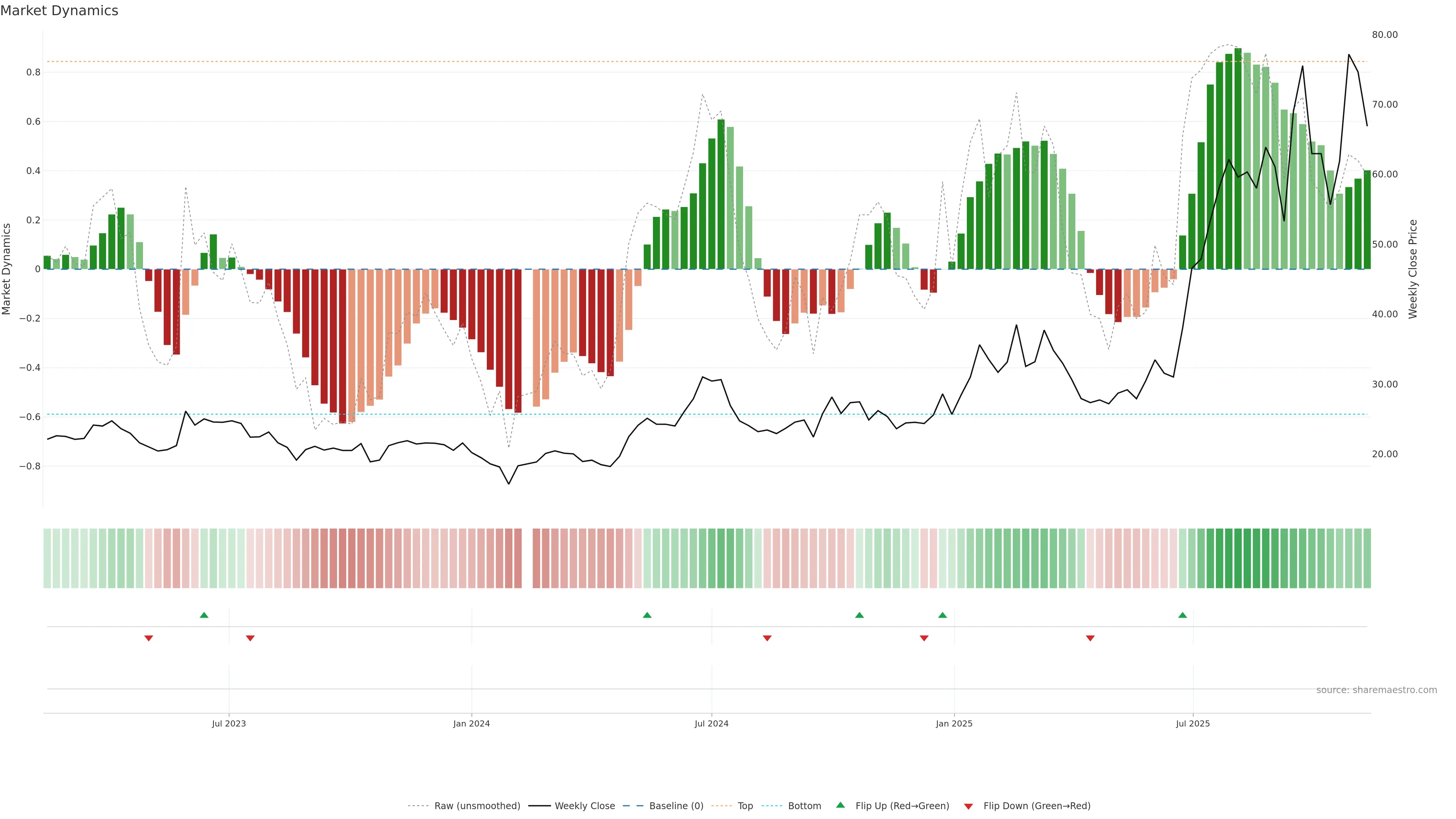Toggle the Baseline (0) legend entry
This screenshot has width=1456, height=819.
pos(676,806)
